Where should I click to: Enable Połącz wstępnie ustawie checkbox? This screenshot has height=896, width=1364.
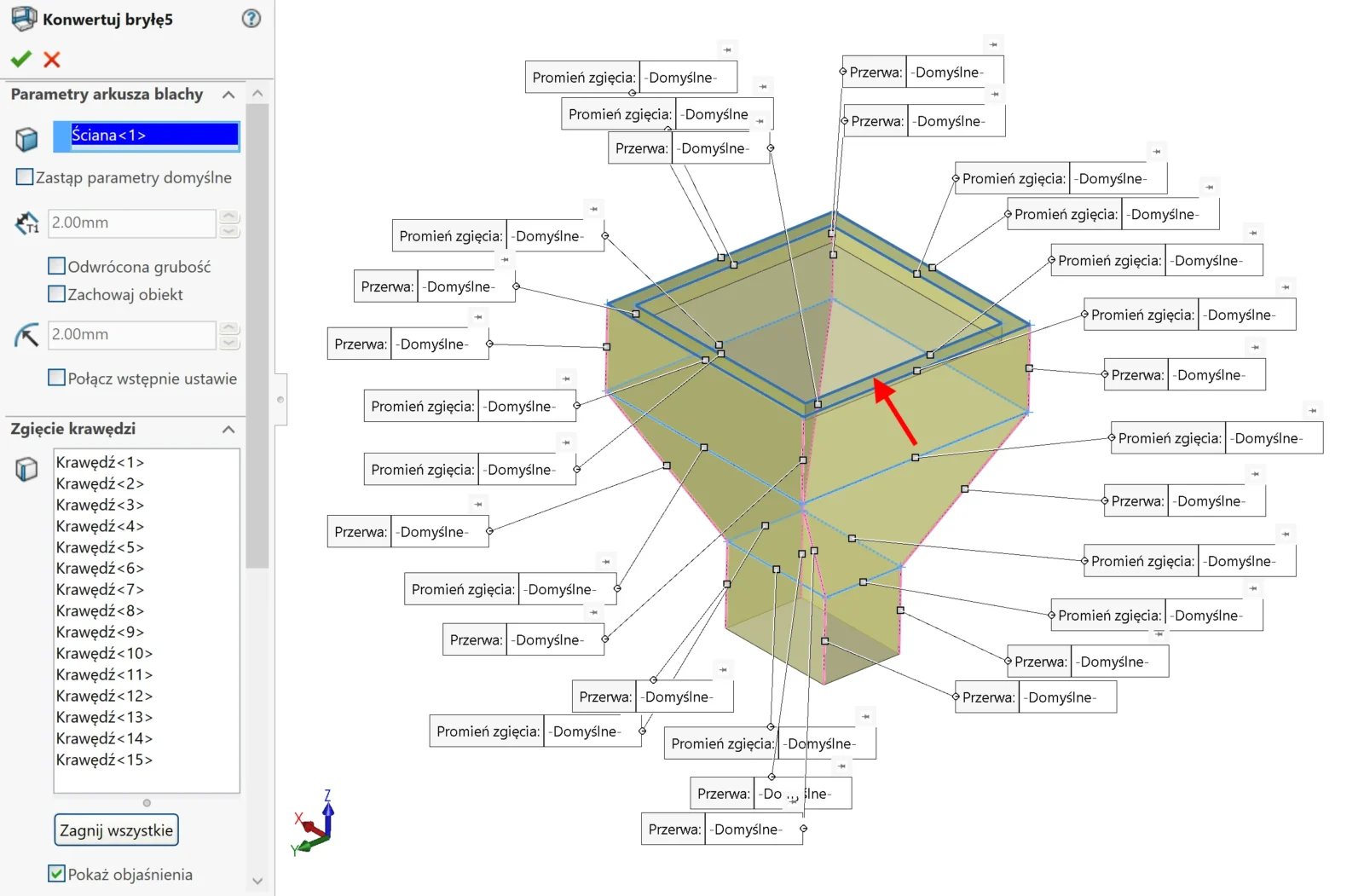(x=57, y=378)
